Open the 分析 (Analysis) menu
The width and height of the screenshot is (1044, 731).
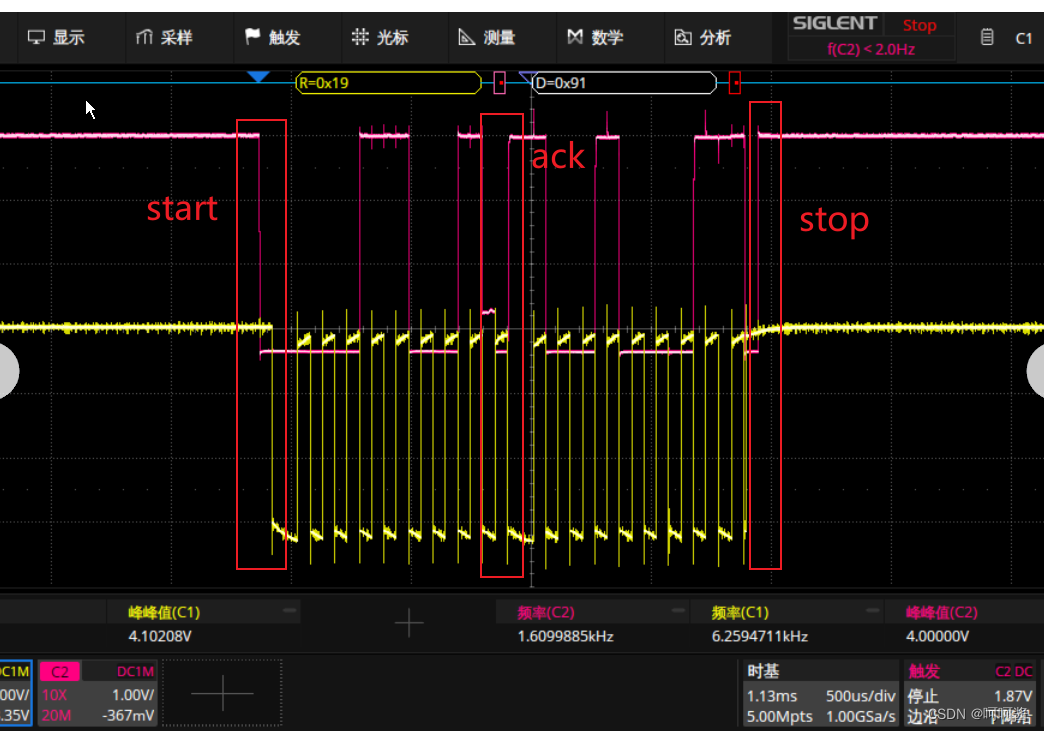pyautogui.click(x=703, y=37)
